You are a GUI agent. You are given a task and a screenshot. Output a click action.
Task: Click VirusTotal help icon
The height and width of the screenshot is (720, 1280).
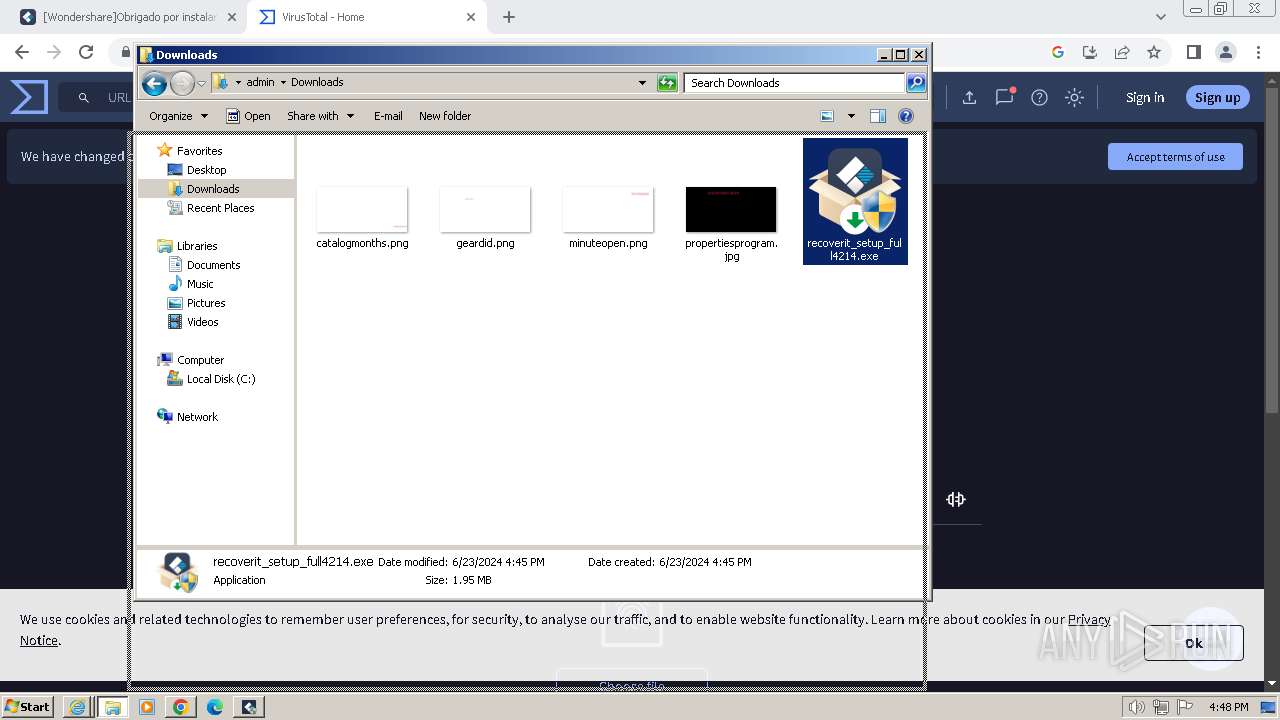(1040, 97)
